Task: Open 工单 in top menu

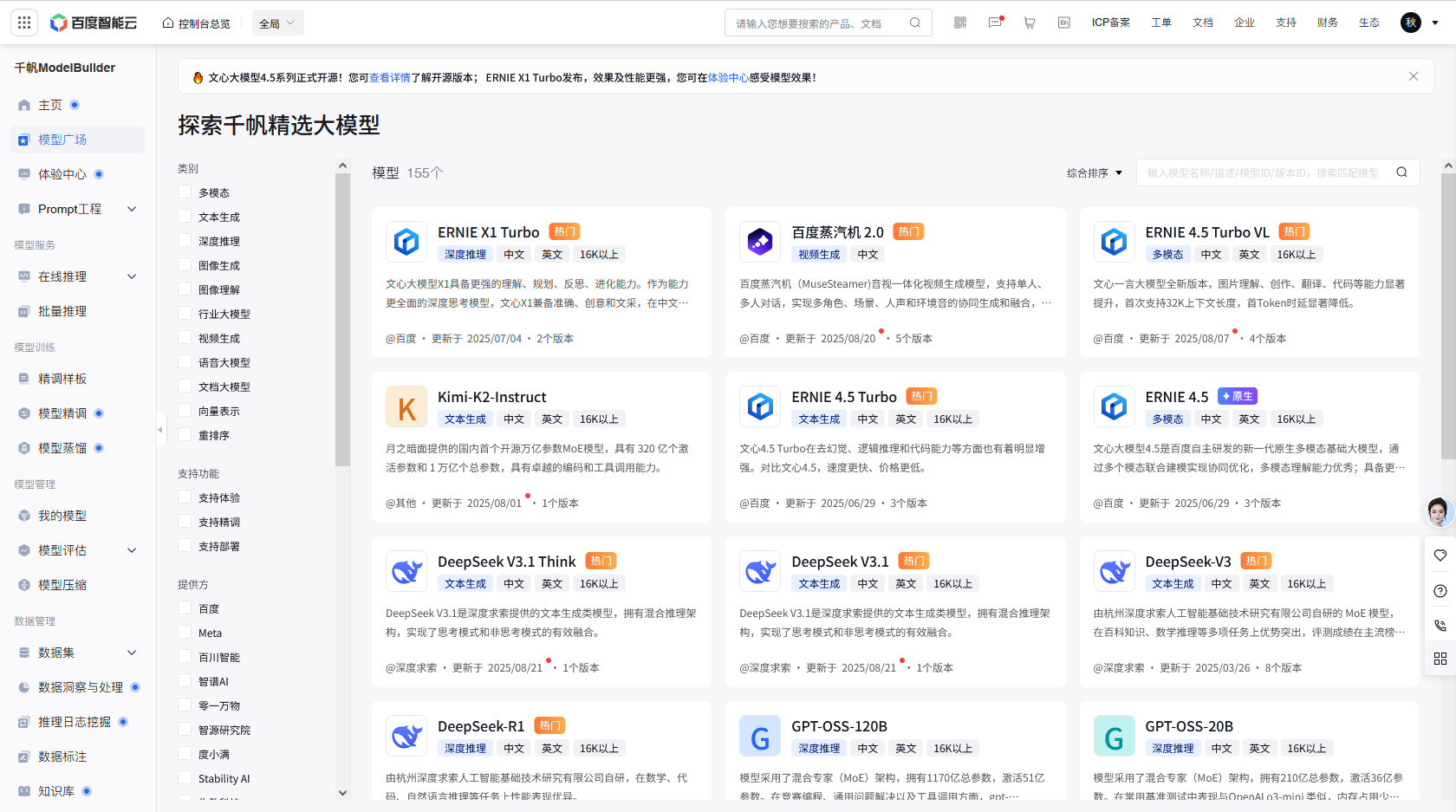Action: tap(1161, 23)
